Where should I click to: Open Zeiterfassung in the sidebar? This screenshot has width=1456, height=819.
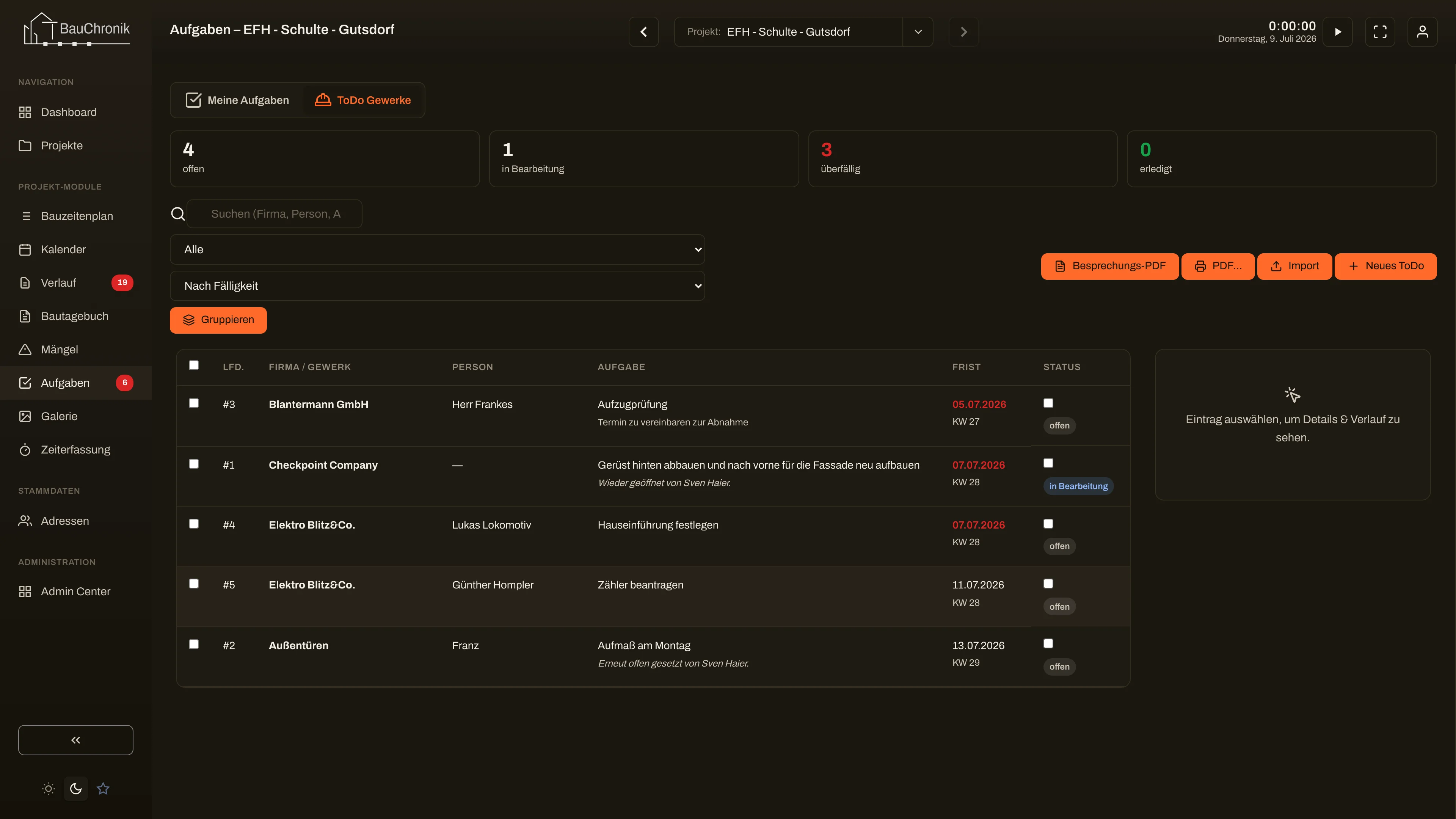coord(76,449)
